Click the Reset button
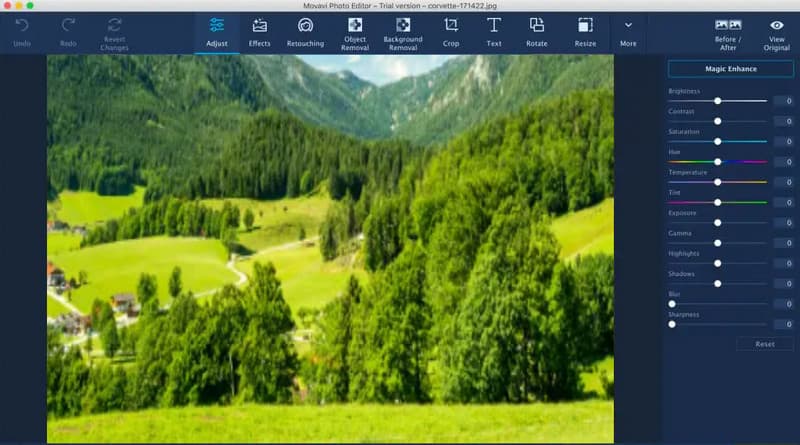Viewport: 800px width, 445px height. (x=765, y=344)
